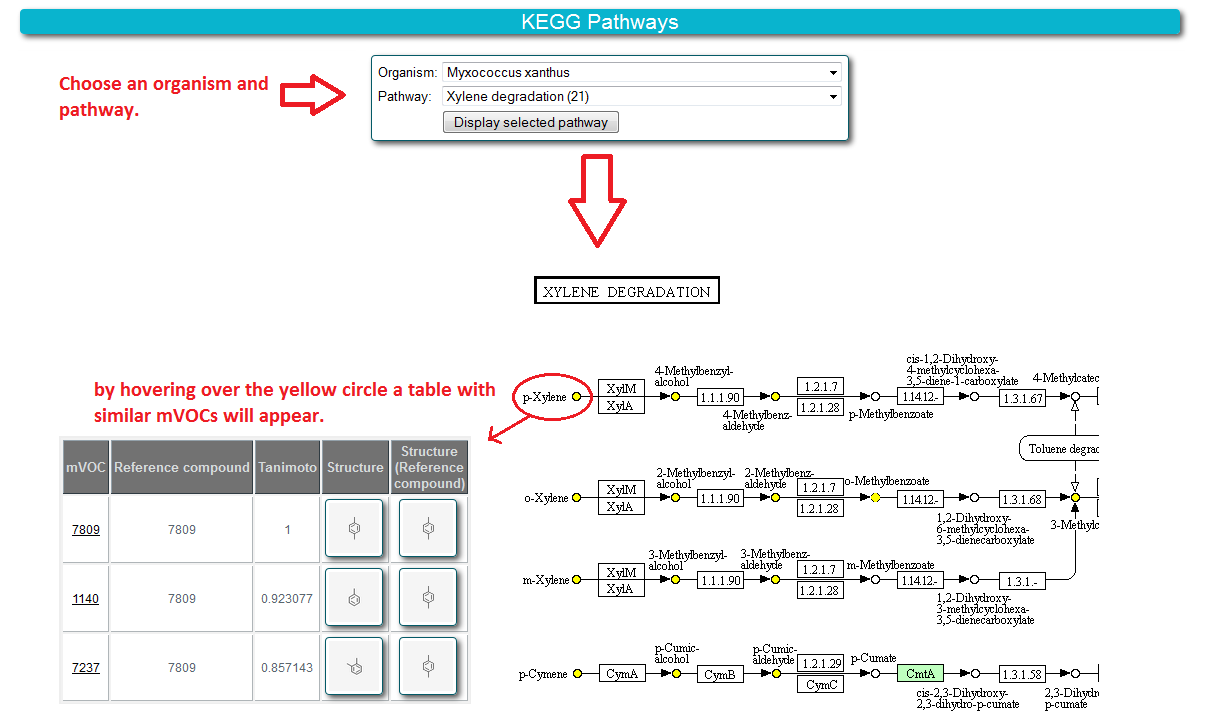
Task: Click the CymA enzyme box
Action: coord(621,674)
